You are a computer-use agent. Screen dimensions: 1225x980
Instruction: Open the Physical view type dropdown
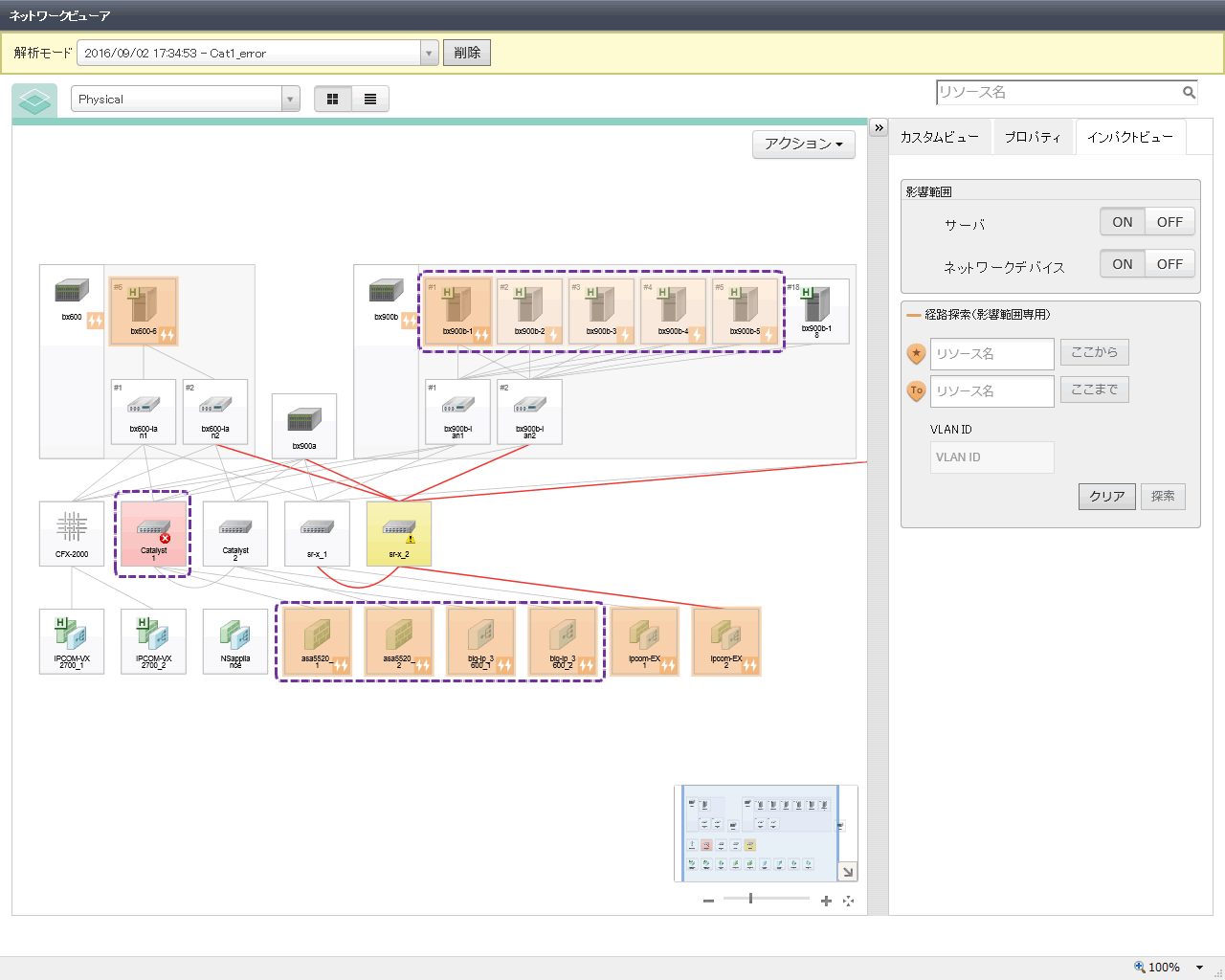(291, 99)
